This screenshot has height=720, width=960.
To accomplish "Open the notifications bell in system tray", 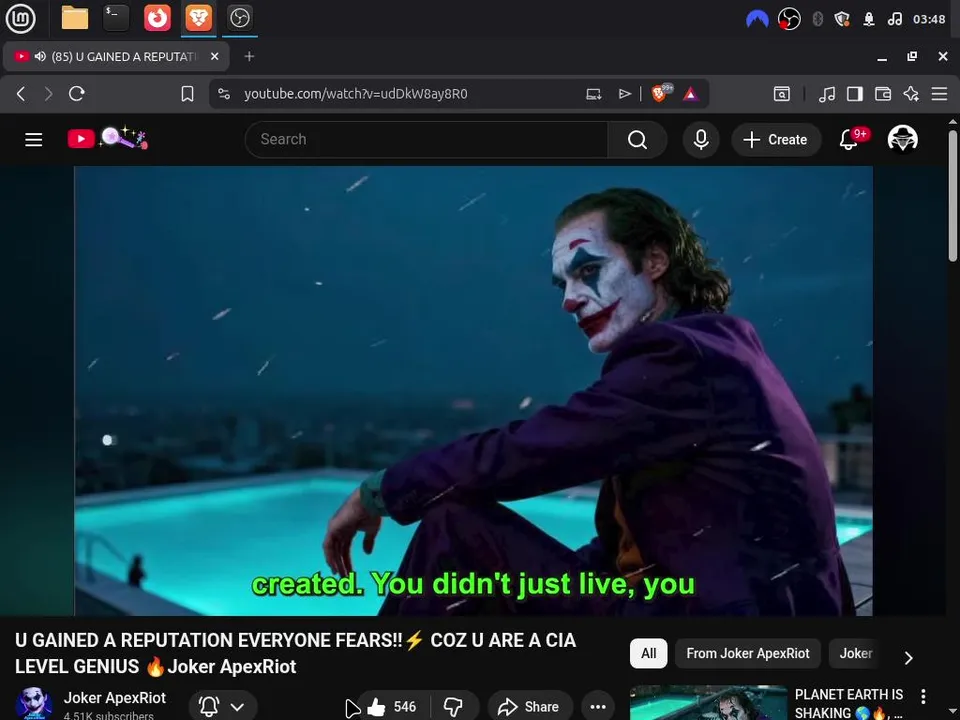I will pyautogui.click(x=869, y=20).
